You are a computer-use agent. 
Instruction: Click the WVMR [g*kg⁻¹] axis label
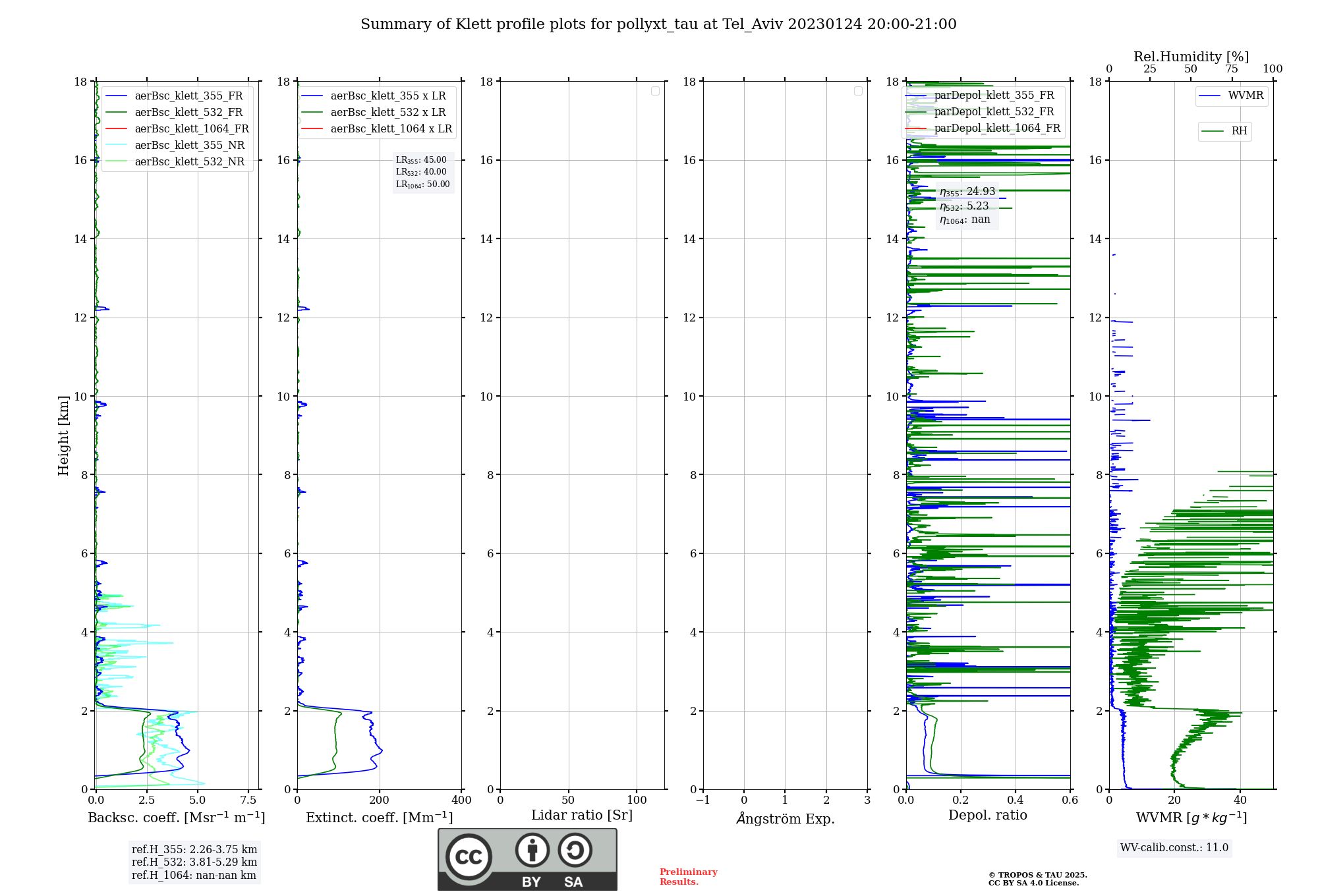[1191, 818]
